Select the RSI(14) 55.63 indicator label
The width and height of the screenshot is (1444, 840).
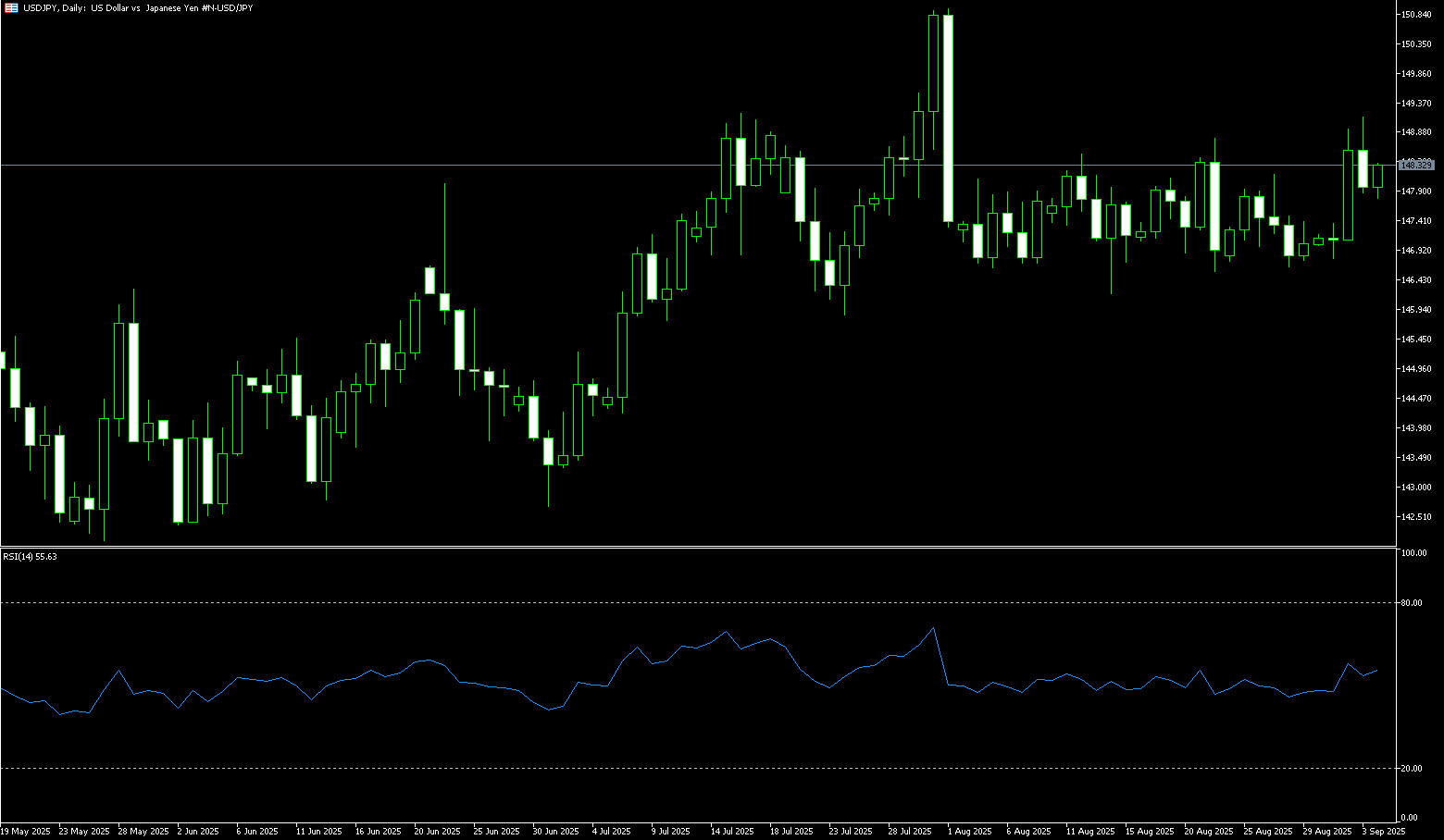click(x=30, y=556)
